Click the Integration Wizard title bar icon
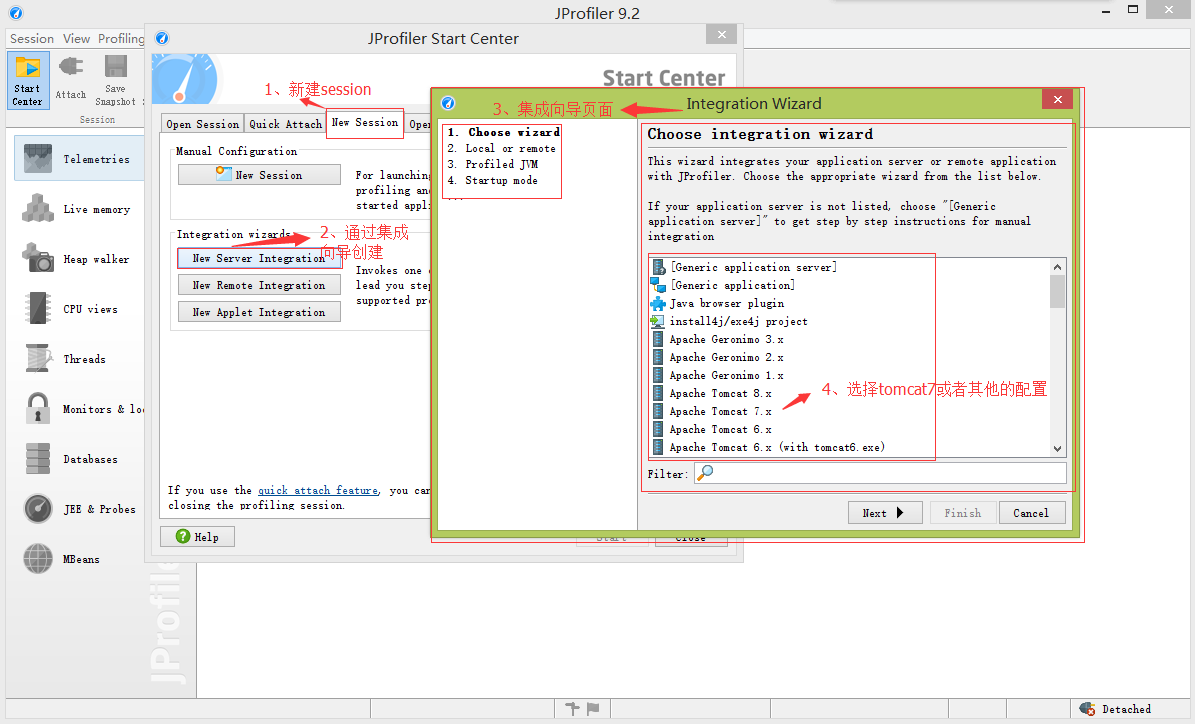1195x724 pixels. click(x=448, y=103)
